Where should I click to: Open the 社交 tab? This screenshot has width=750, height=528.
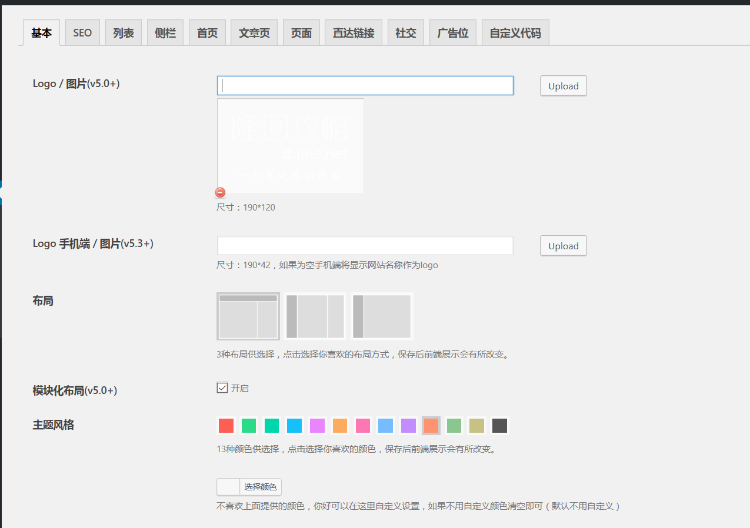point(406,33)
